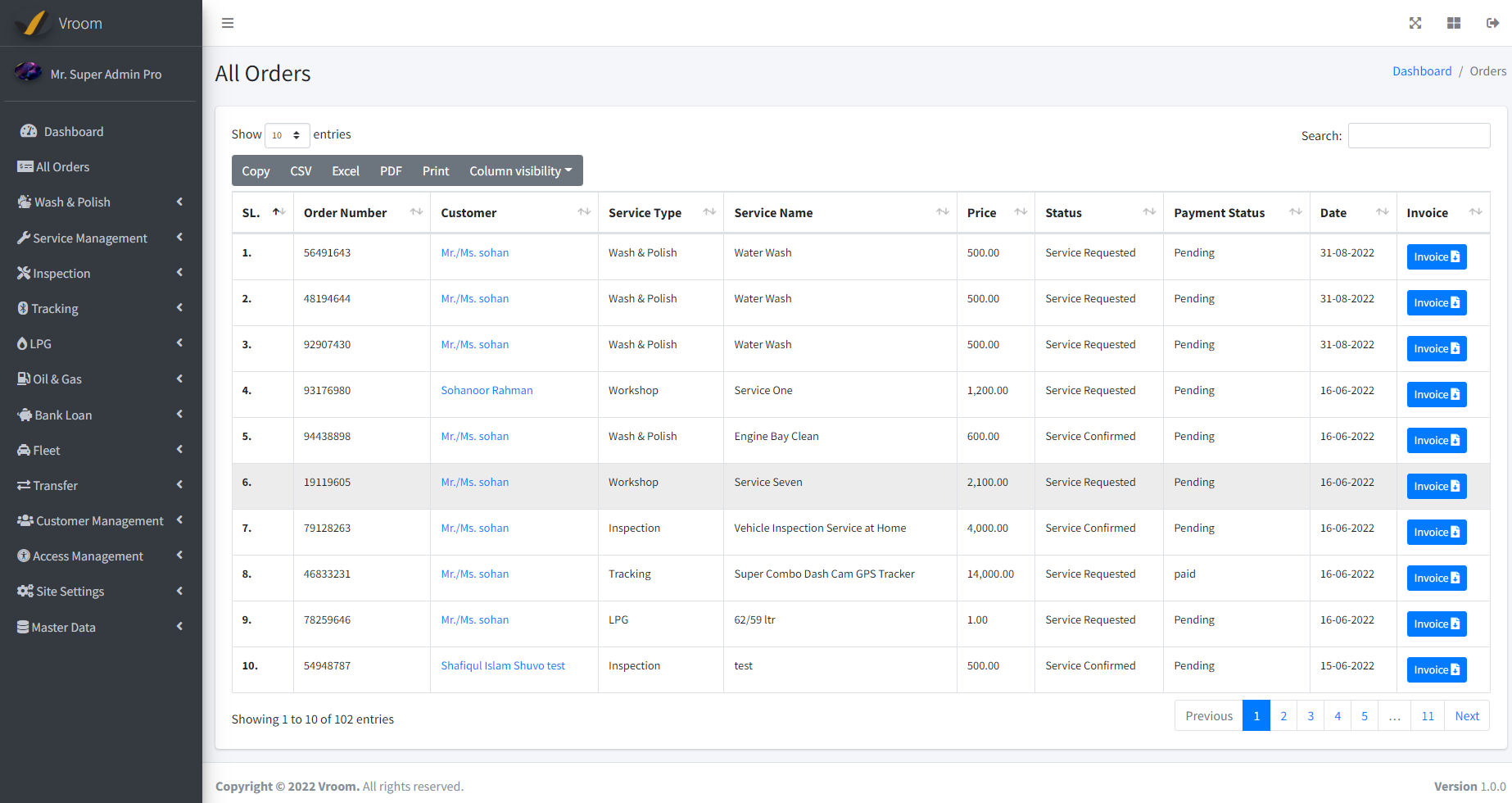This screenshot has height=803, width=1512.
Task: Select Transfer in the sidebar menu
Action: click(101, 485)
